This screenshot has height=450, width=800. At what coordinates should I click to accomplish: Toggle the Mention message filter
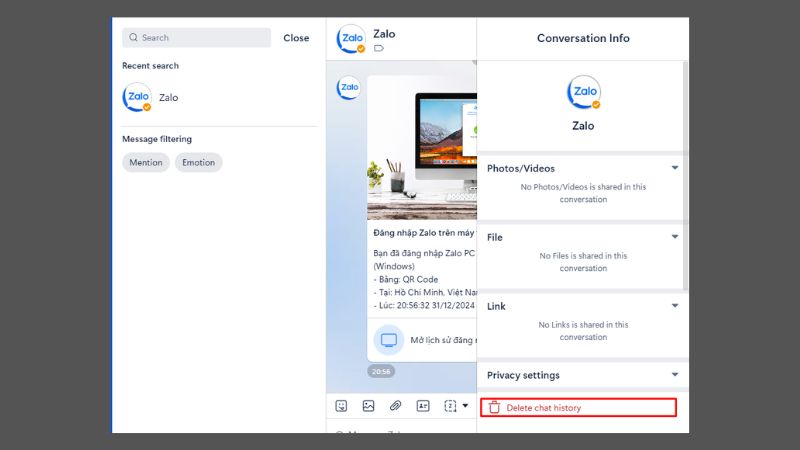[x=146, y=162]
